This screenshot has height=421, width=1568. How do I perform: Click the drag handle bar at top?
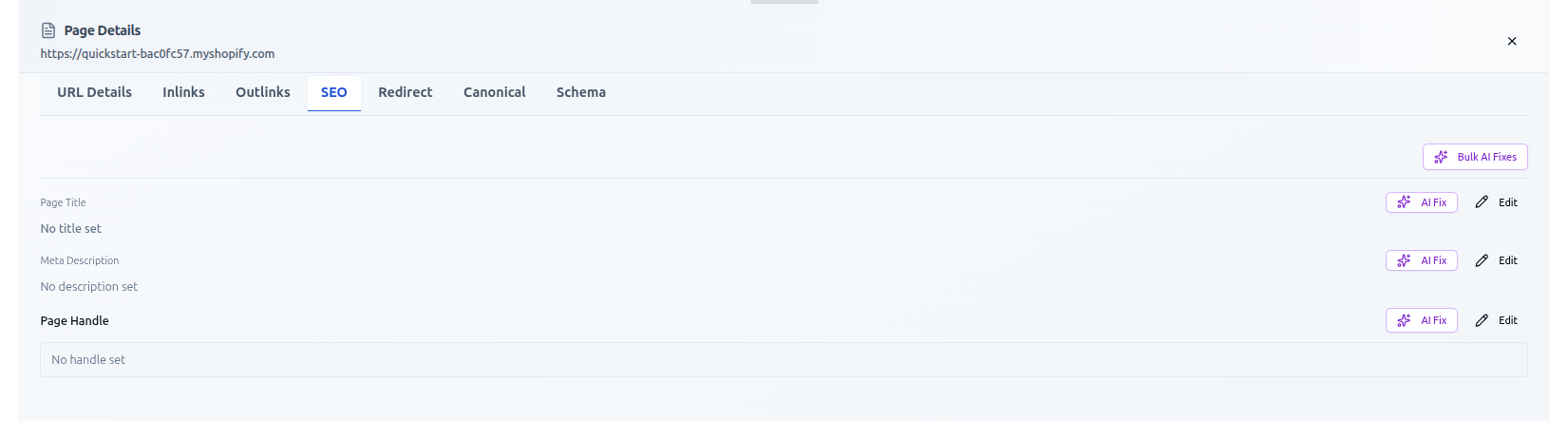coord(784,2)
